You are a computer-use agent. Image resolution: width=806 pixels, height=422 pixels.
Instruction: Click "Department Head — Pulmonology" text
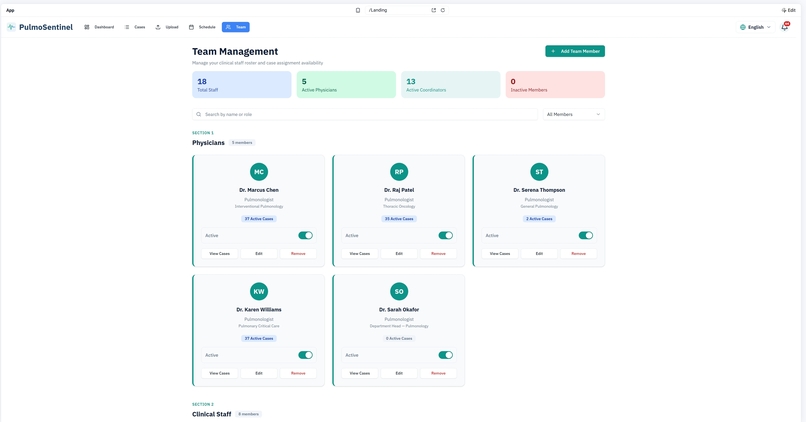(x=399, y=326)
